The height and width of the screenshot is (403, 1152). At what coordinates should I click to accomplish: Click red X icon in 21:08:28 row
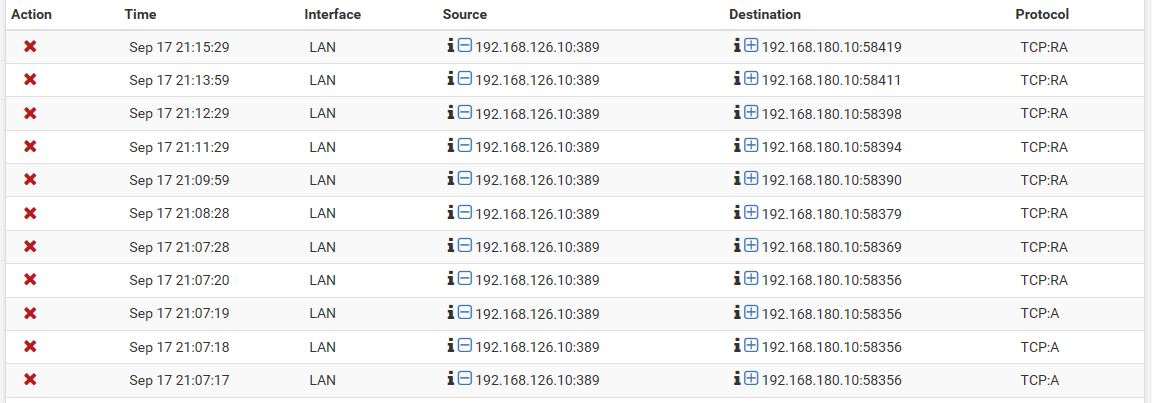[30, 213]
